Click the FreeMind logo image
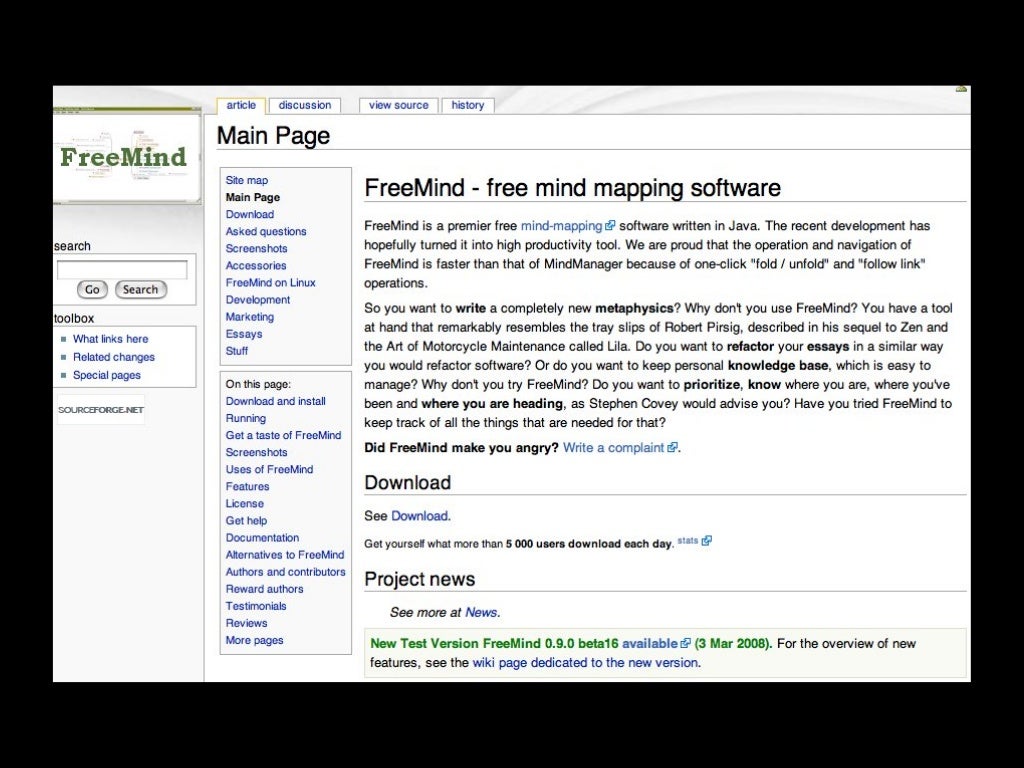The image size is (1024, 768). tap(127, 155)
